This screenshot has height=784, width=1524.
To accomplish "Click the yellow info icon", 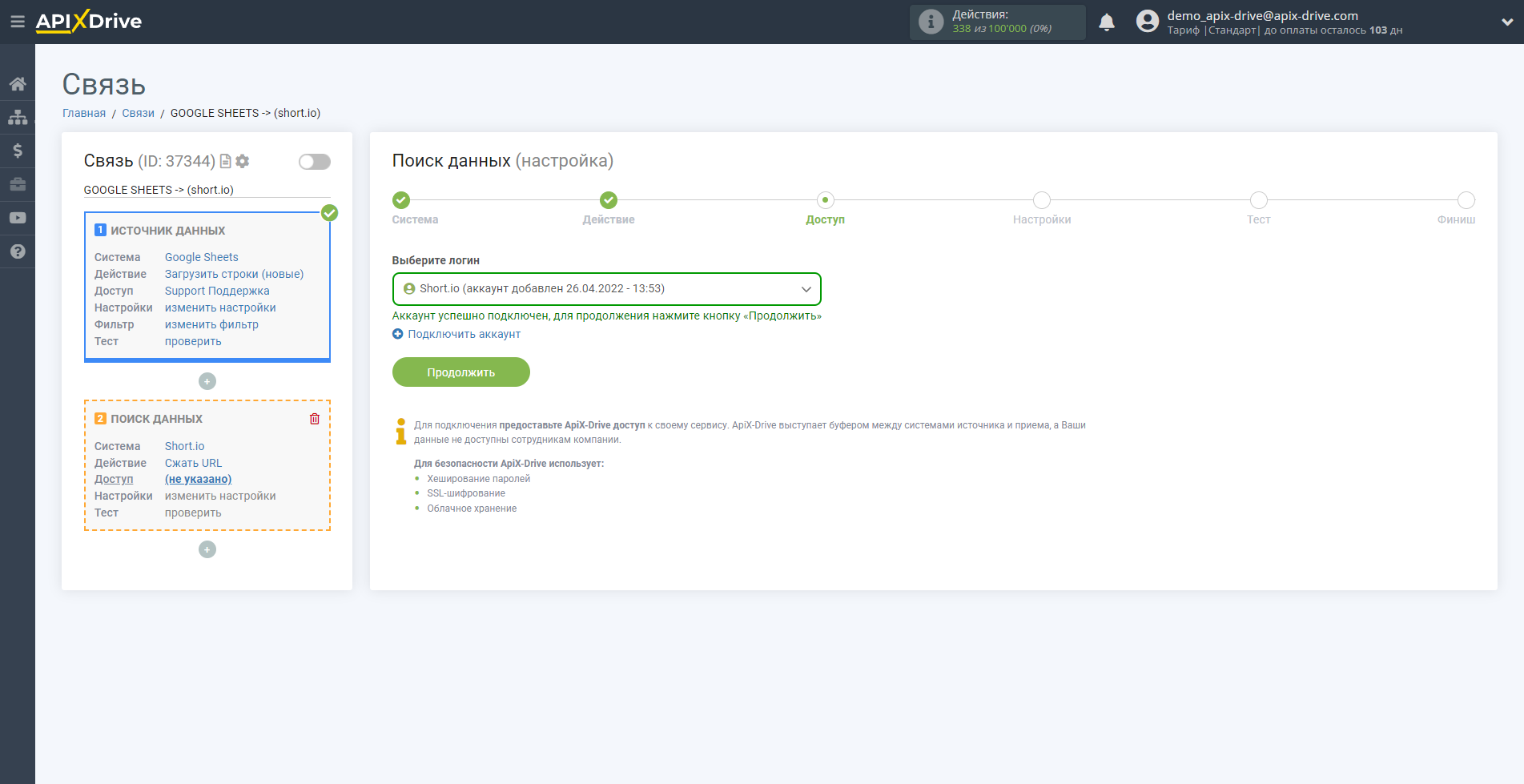I will point(400,431).
